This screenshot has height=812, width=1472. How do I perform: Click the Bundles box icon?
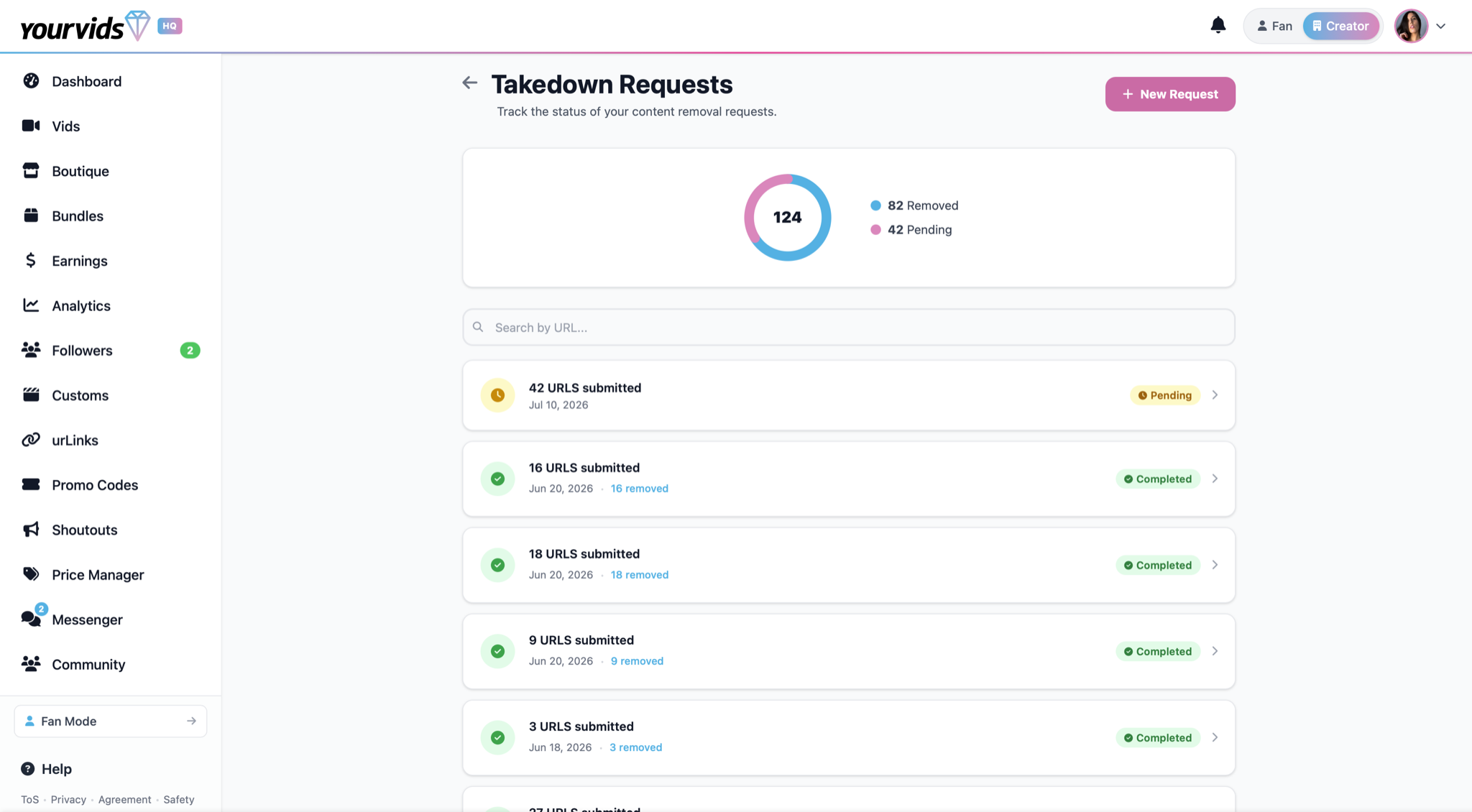(x=31, y=216)
